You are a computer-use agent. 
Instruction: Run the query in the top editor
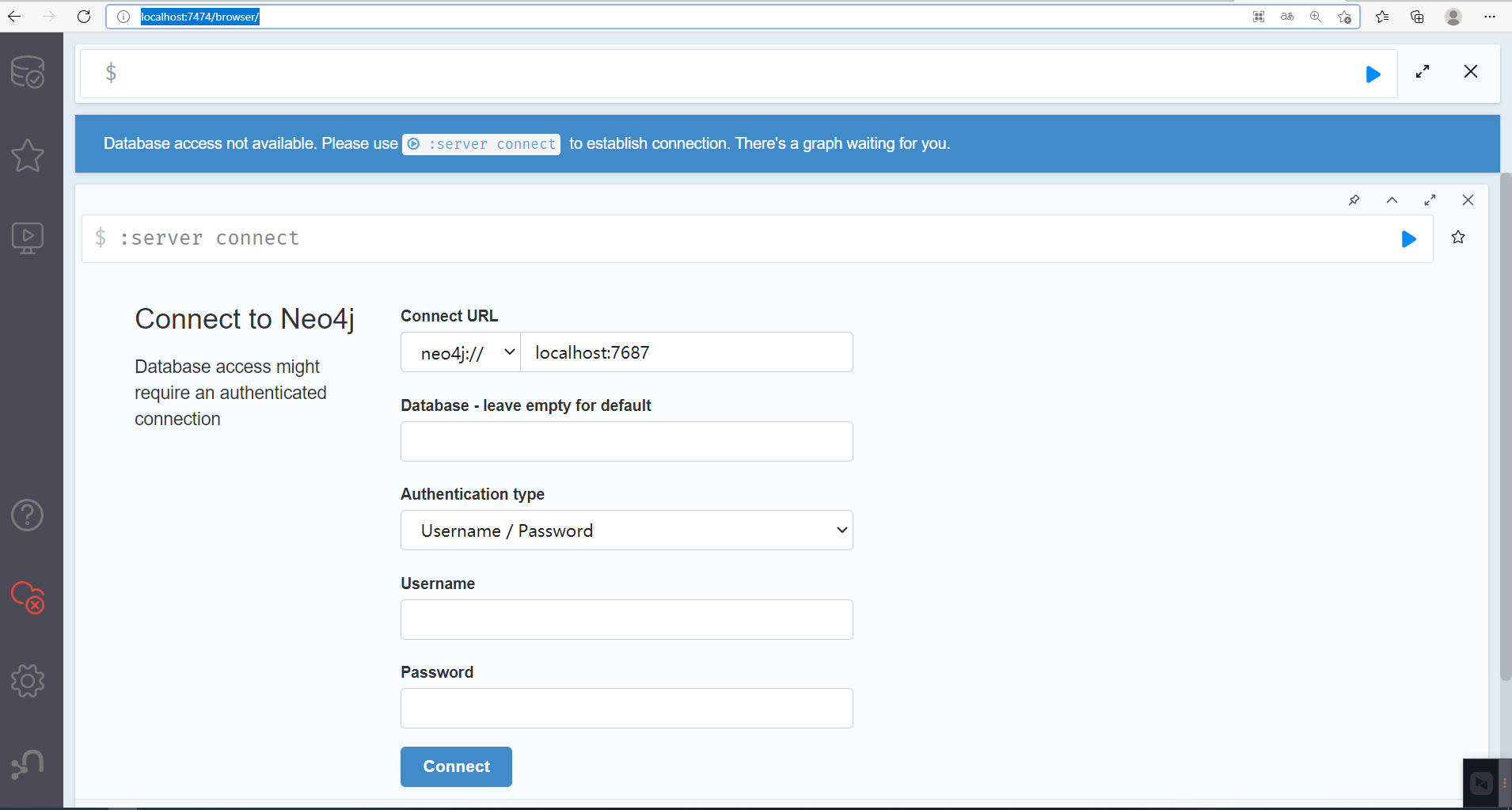pyautogui.click(x=1373, y=74)
